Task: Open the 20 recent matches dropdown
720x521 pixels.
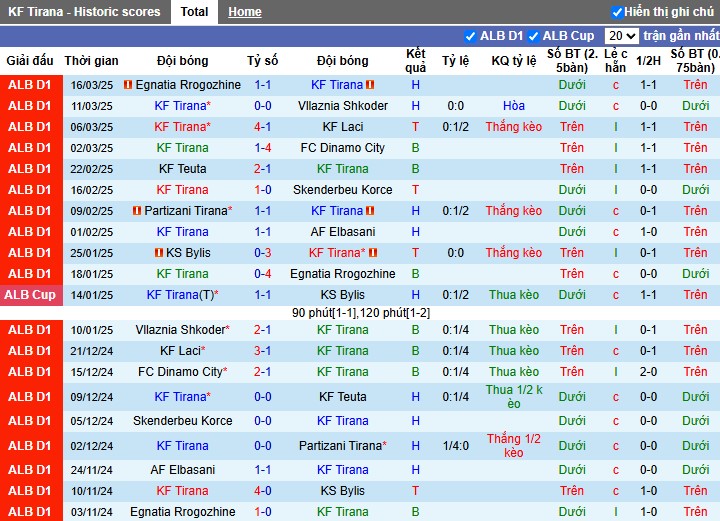Action: click(621, 36)
